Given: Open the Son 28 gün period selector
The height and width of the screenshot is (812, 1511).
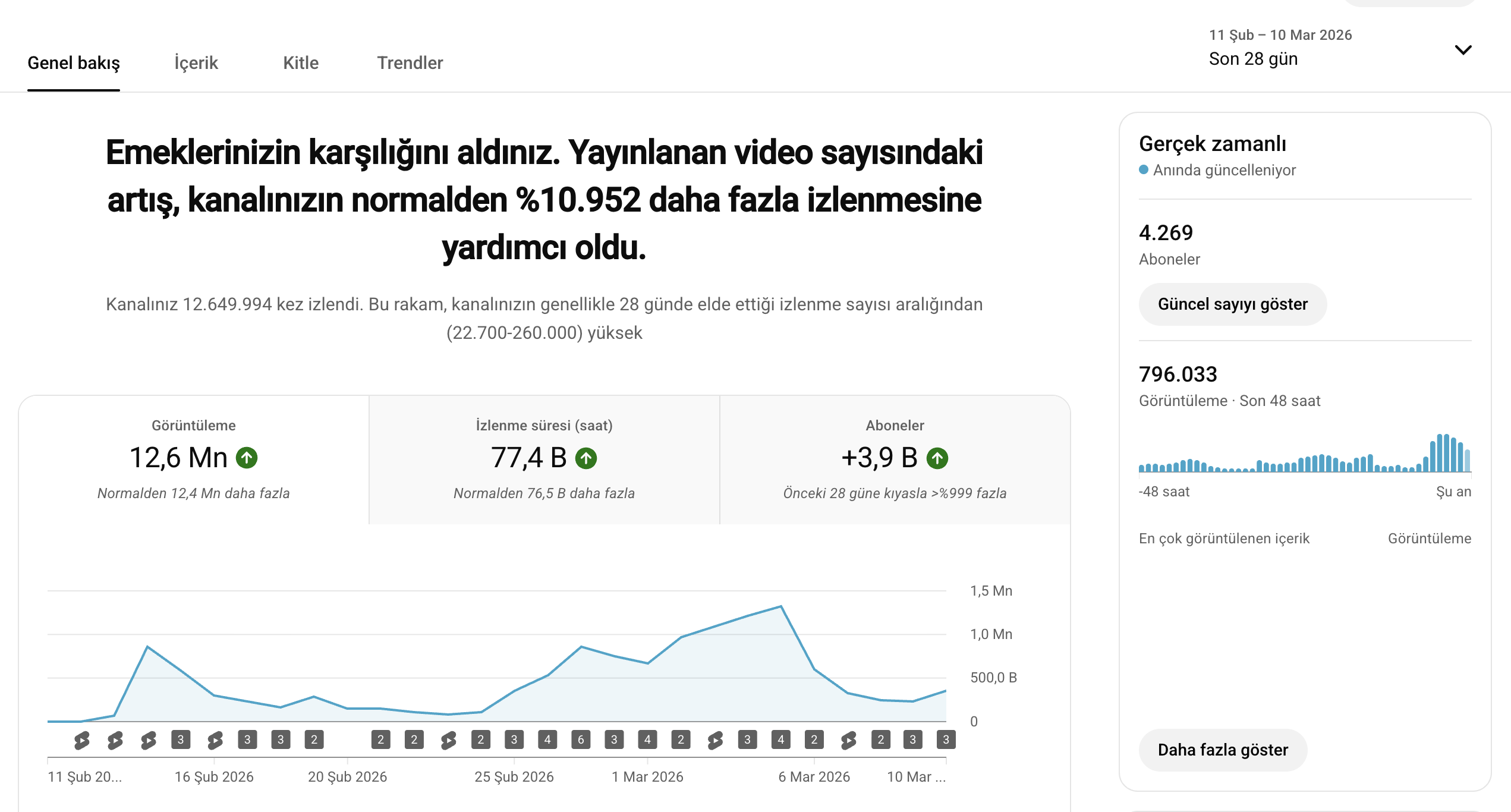Looking at the screenshot, I should click(1340, 49).
